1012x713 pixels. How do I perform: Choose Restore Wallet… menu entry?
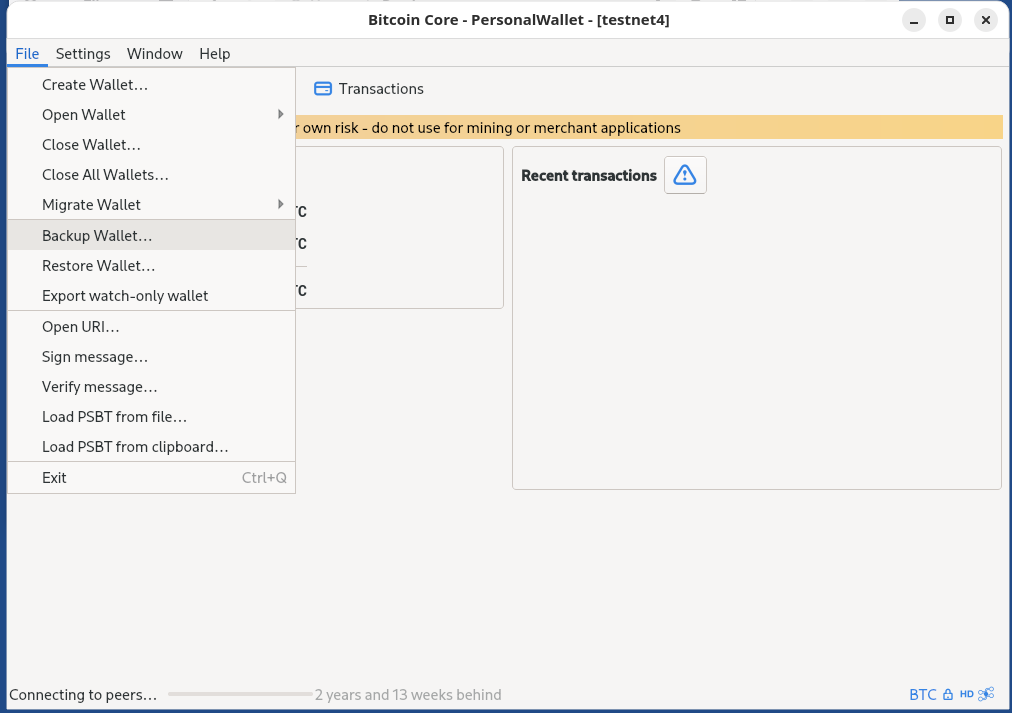click(152, 266)
